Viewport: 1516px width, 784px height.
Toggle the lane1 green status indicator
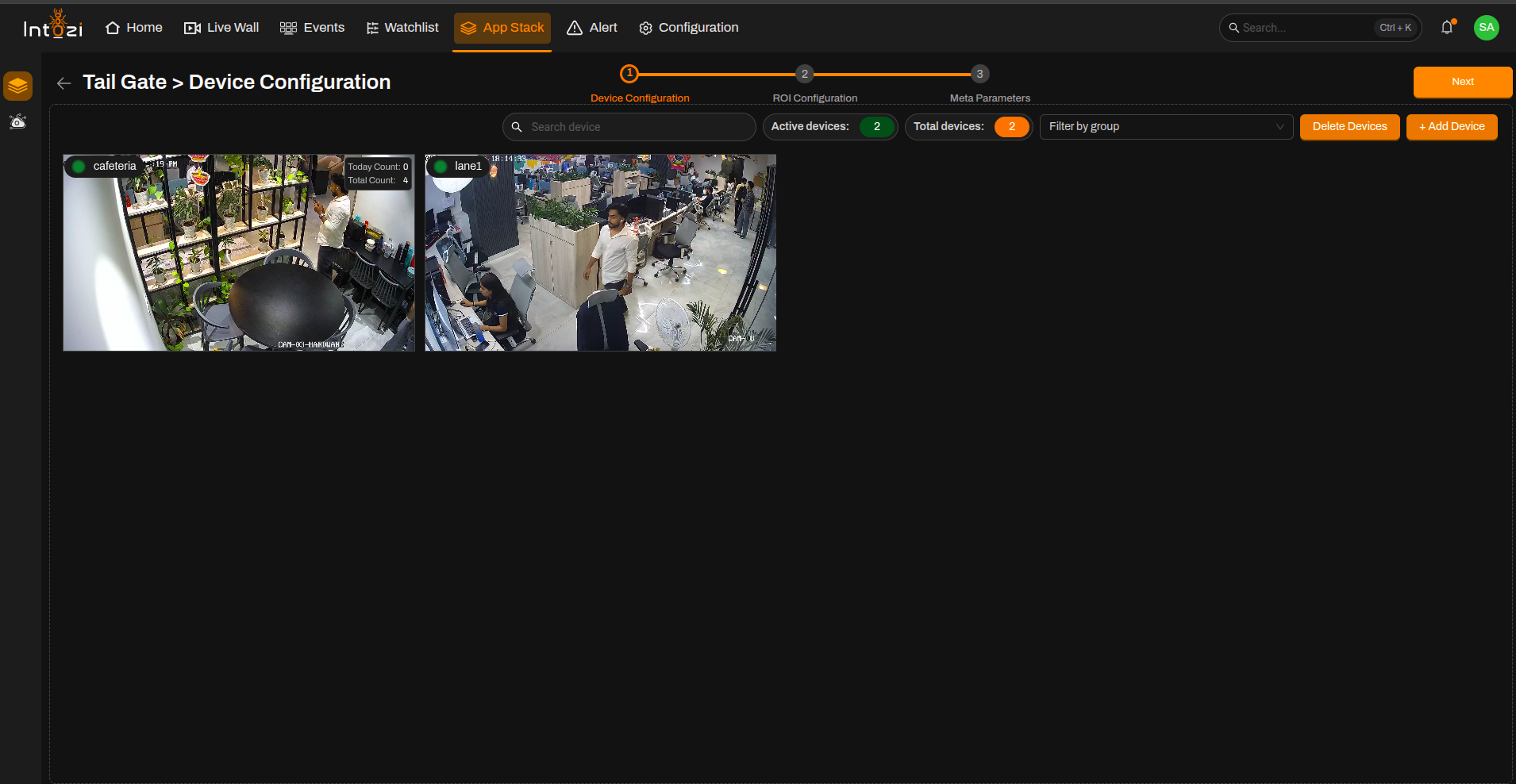pyautogui.click(x=441, y=167)
